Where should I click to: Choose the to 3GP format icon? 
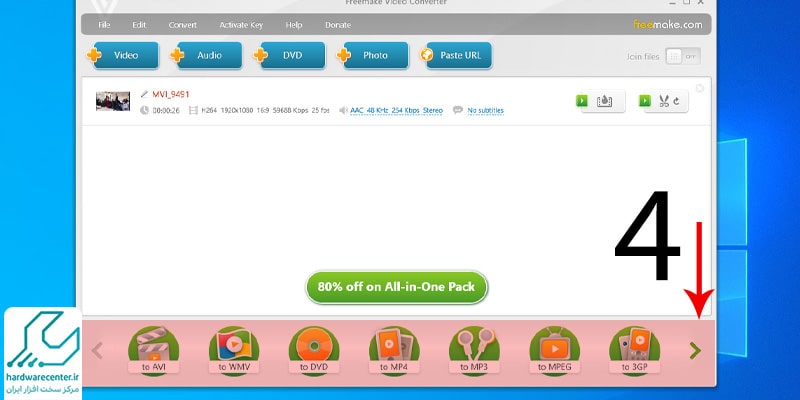click(x=635, y=352)
